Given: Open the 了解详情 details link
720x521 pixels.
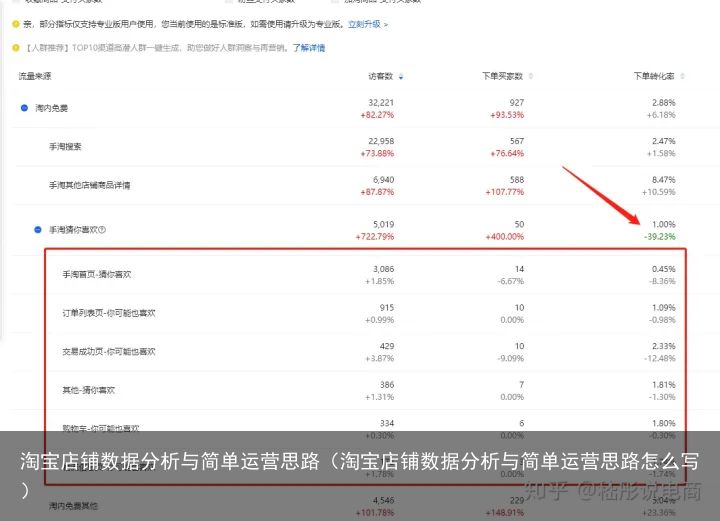Looking at the screenshot, I should point(309,48).
